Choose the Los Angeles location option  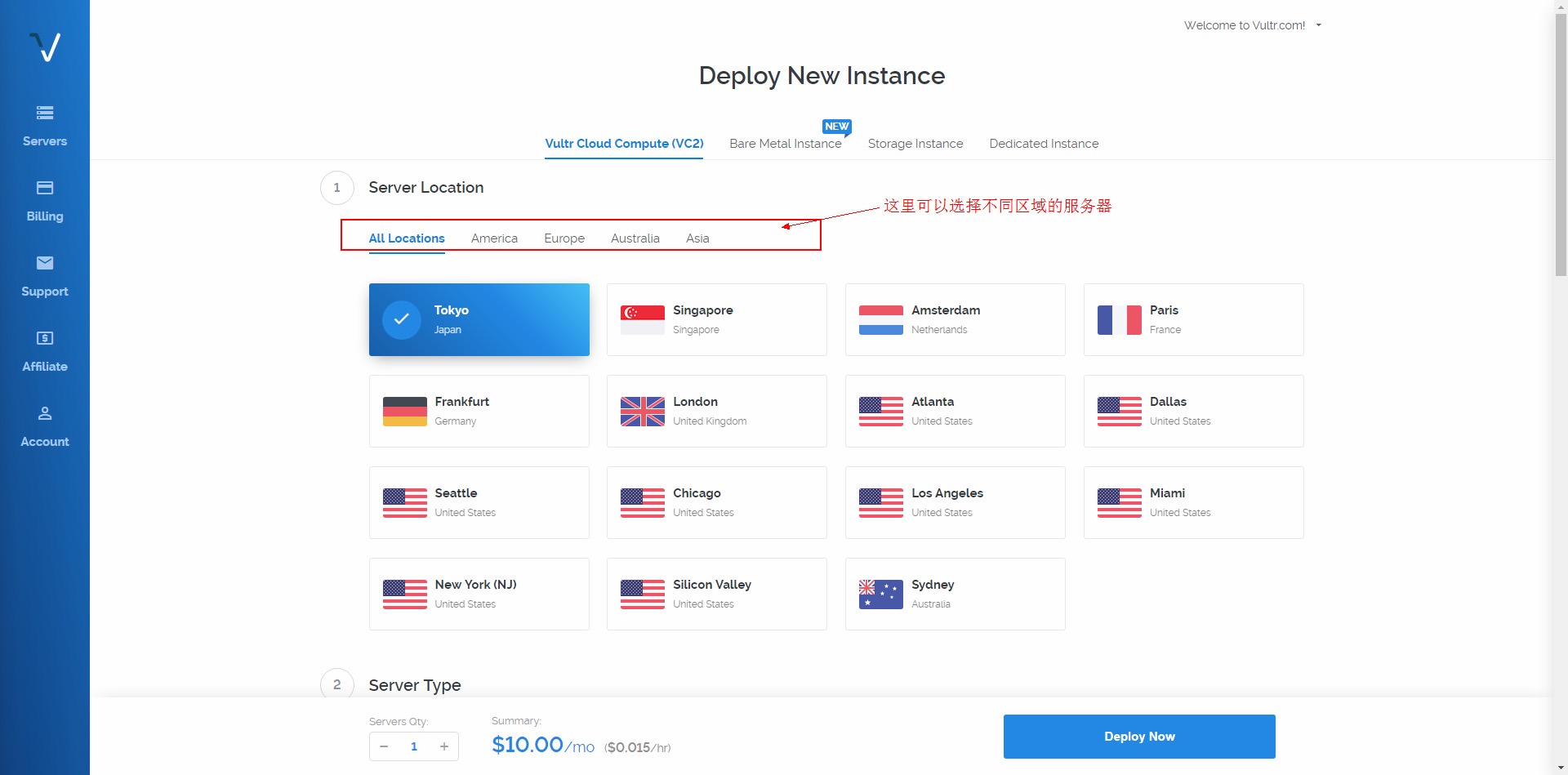pos(955,503)
